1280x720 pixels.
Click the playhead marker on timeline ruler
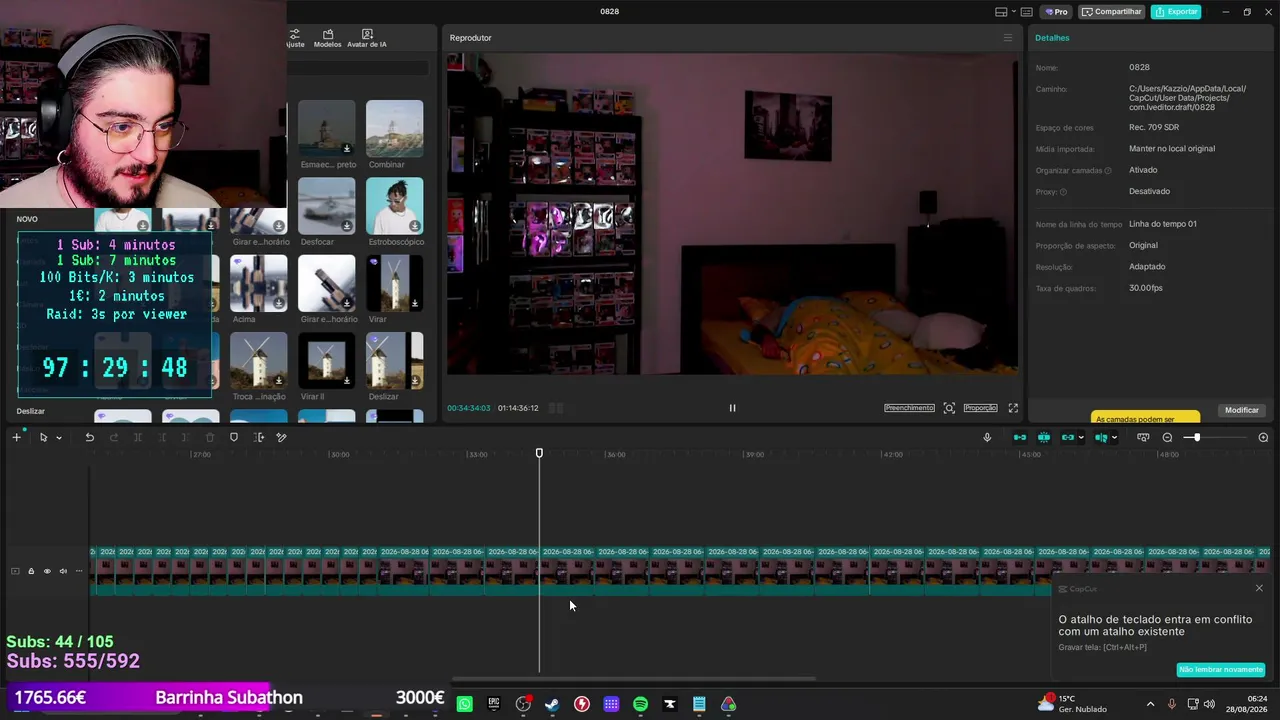click(539, 454)
